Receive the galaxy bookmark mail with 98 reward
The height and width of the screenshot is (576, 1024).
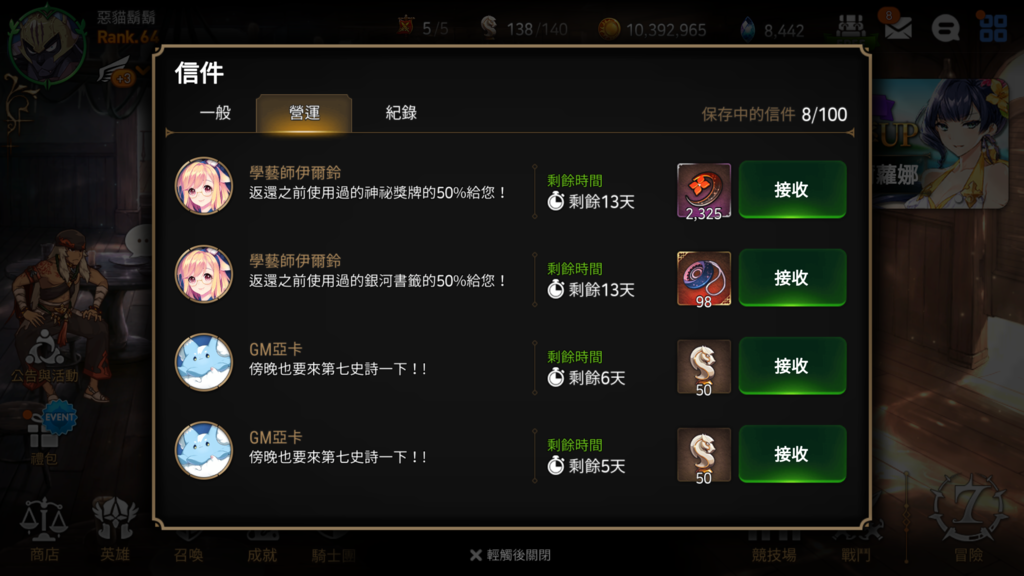(792, 278)
